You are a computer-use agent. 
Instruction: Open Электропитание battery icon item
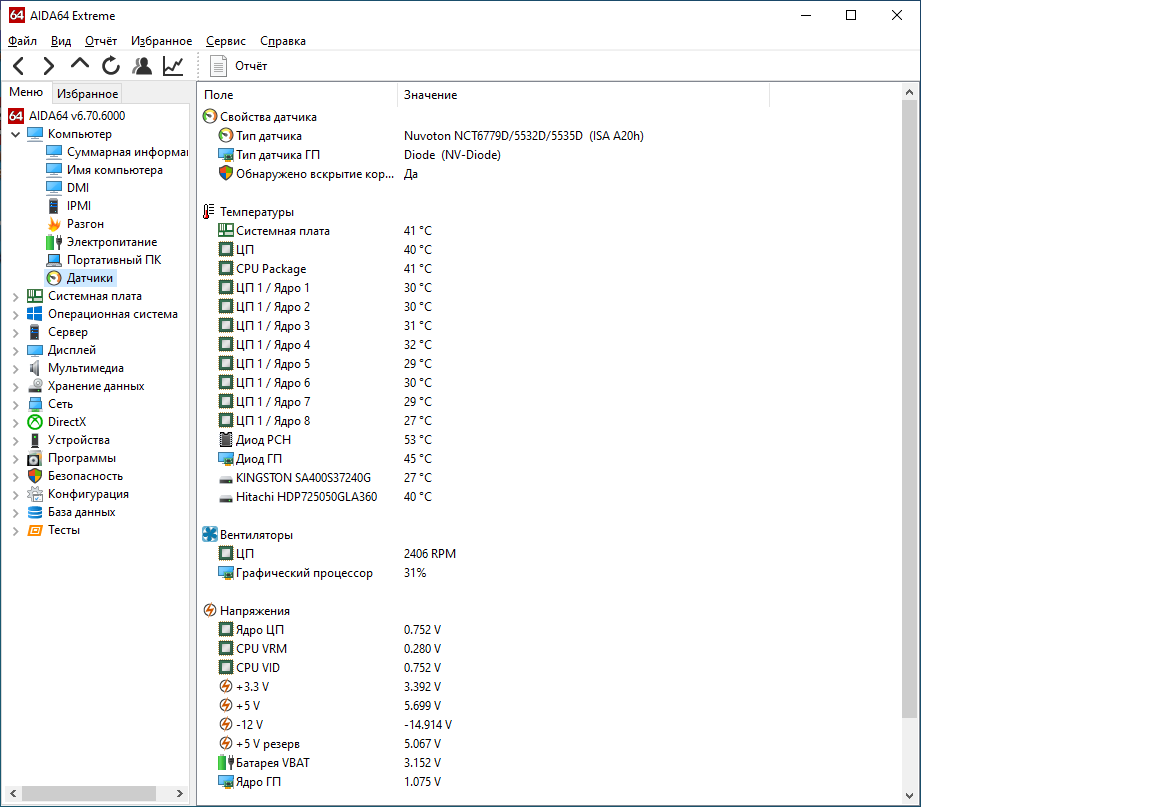(x=54, y=242)
